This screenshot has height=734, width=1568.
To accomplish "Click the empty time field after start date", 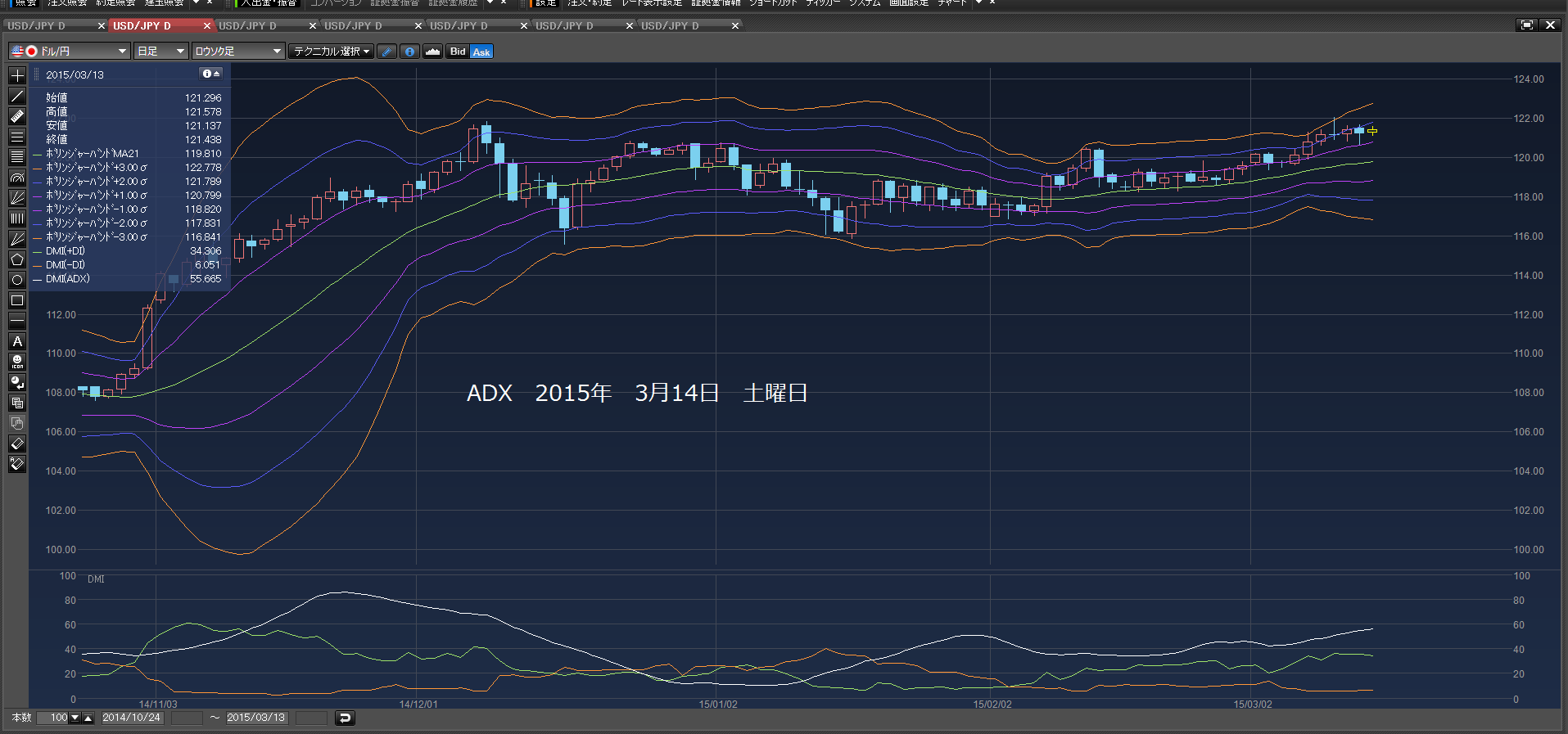I will coord(186,718).
